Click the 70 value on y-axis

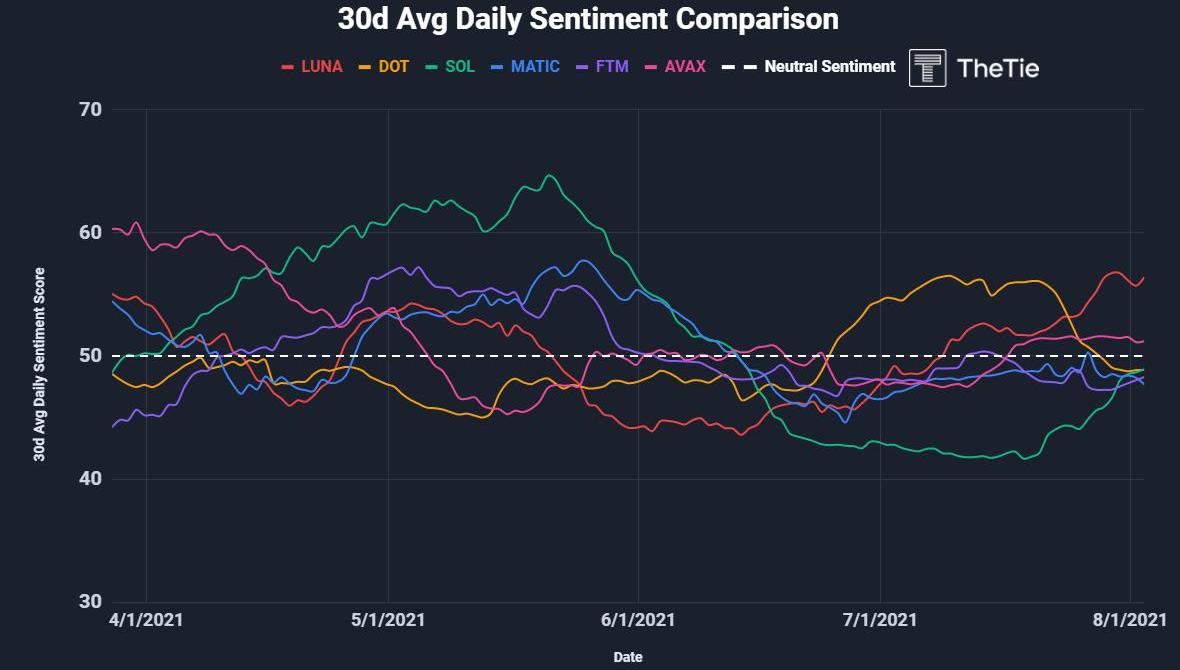(91, 109)
